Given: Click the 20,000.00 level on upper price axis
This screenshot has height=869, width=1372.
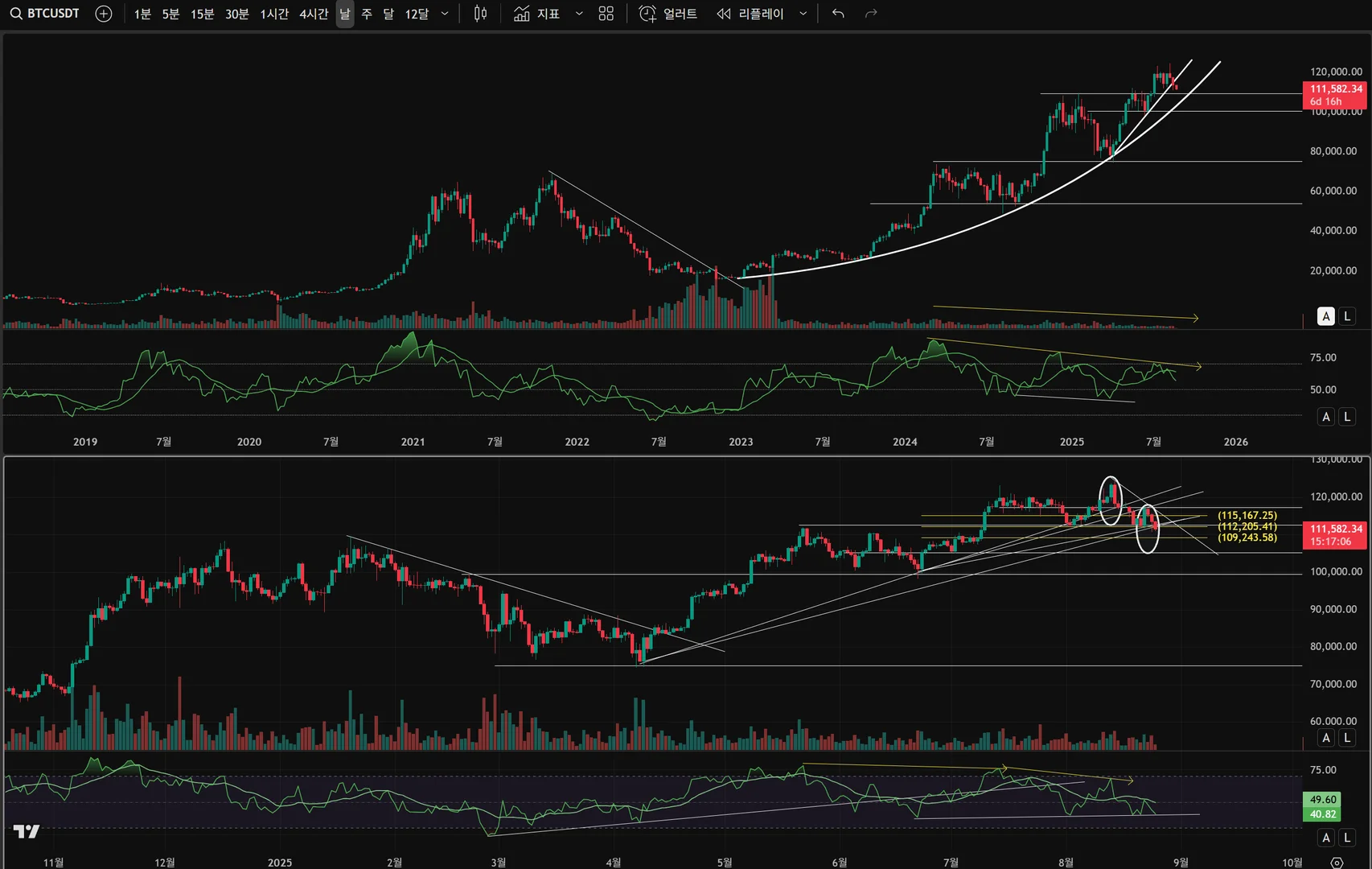Looking at the screenshot, I should click(x=1333, y=270).
